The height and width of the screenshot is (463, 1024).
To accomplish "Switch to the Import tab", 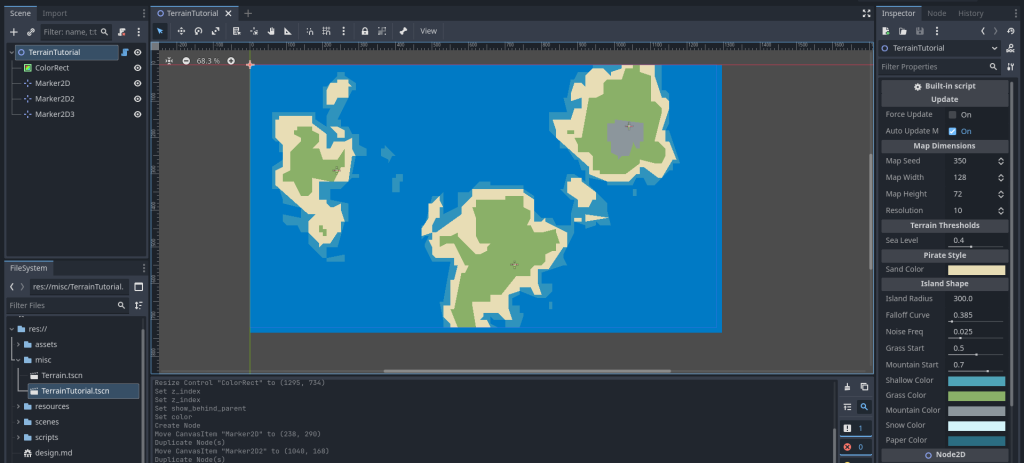I will pyautogui.click(x=55, y=13).
